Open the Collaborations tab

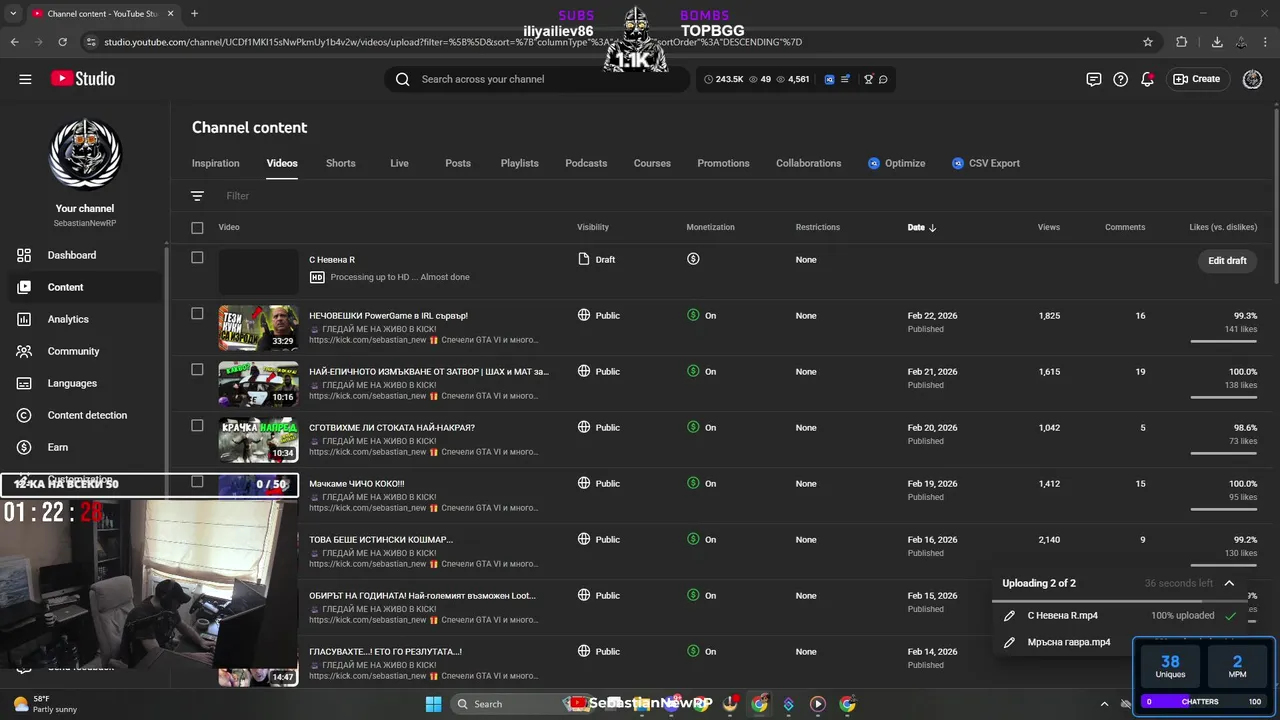click(808, 163)
